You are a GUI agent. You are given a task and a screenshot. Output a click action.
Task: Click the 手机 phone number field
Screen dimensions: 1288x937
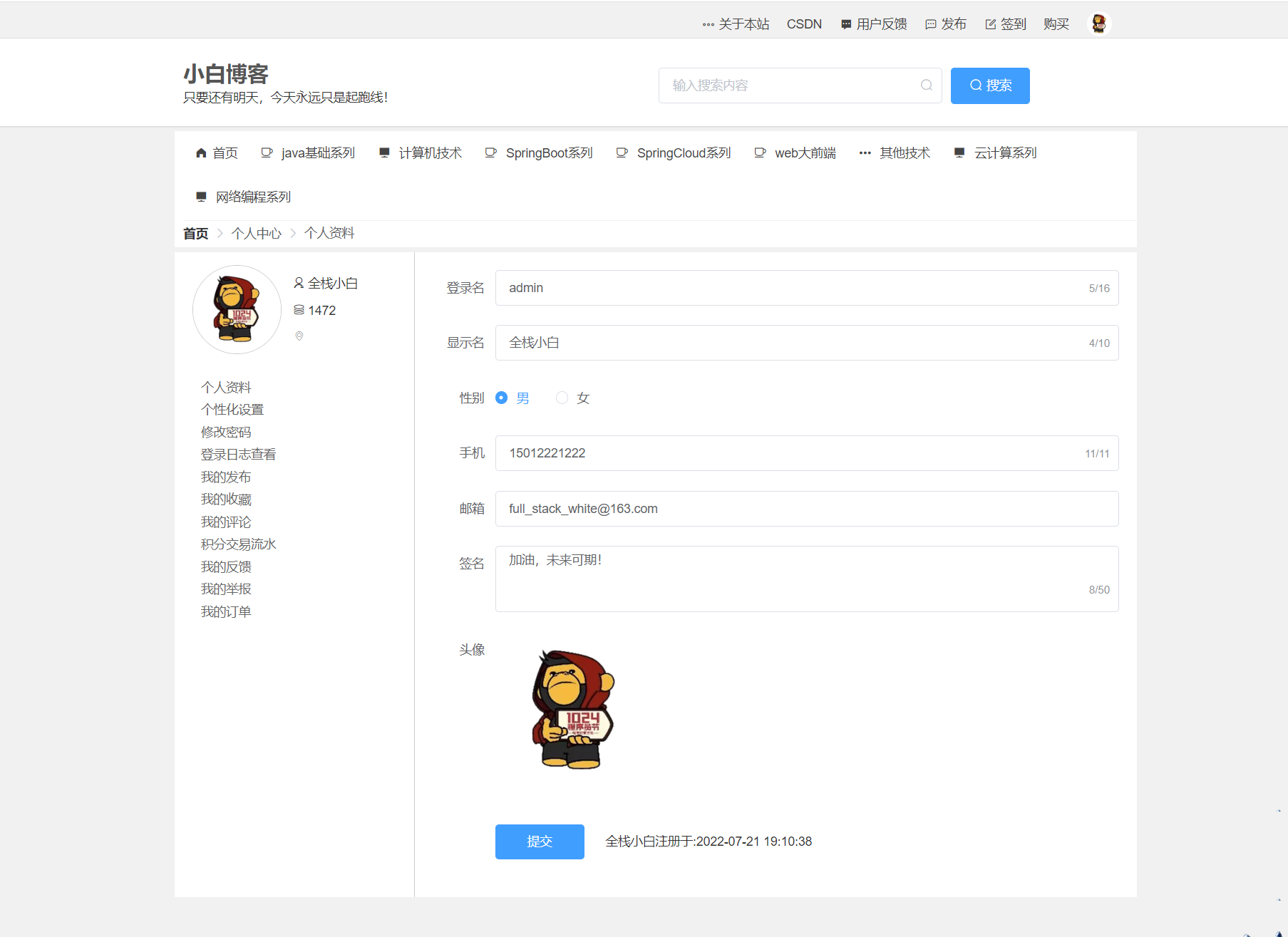click(807, 453)
